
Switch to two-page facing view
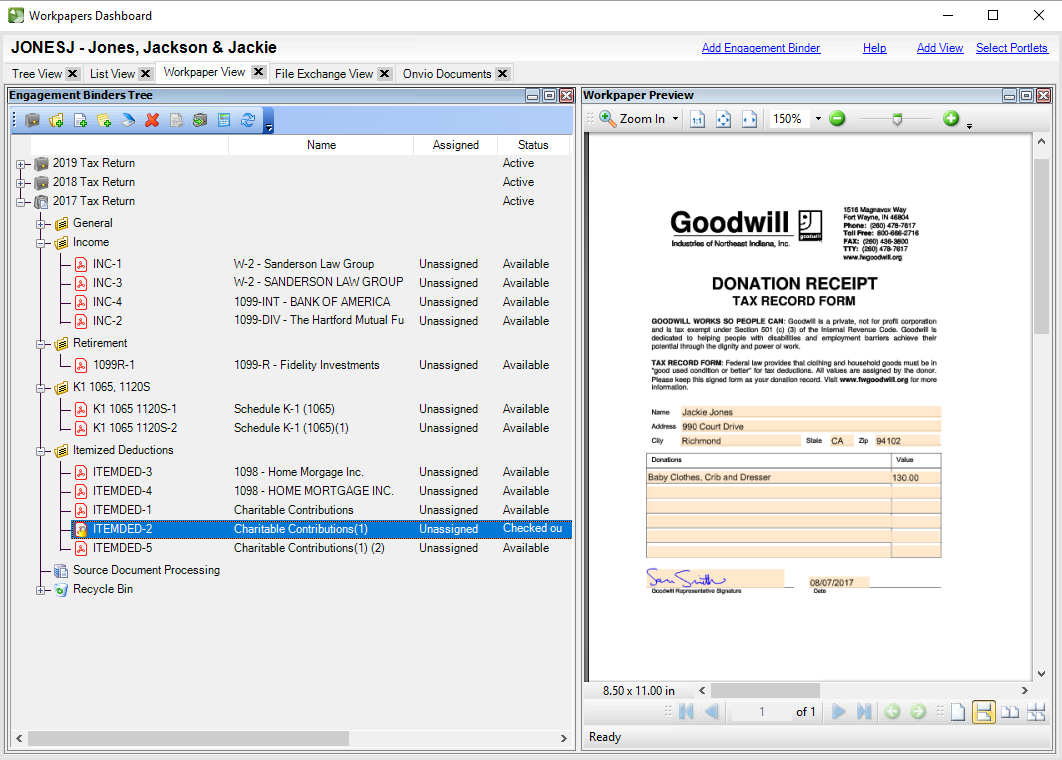[1010, 712]
